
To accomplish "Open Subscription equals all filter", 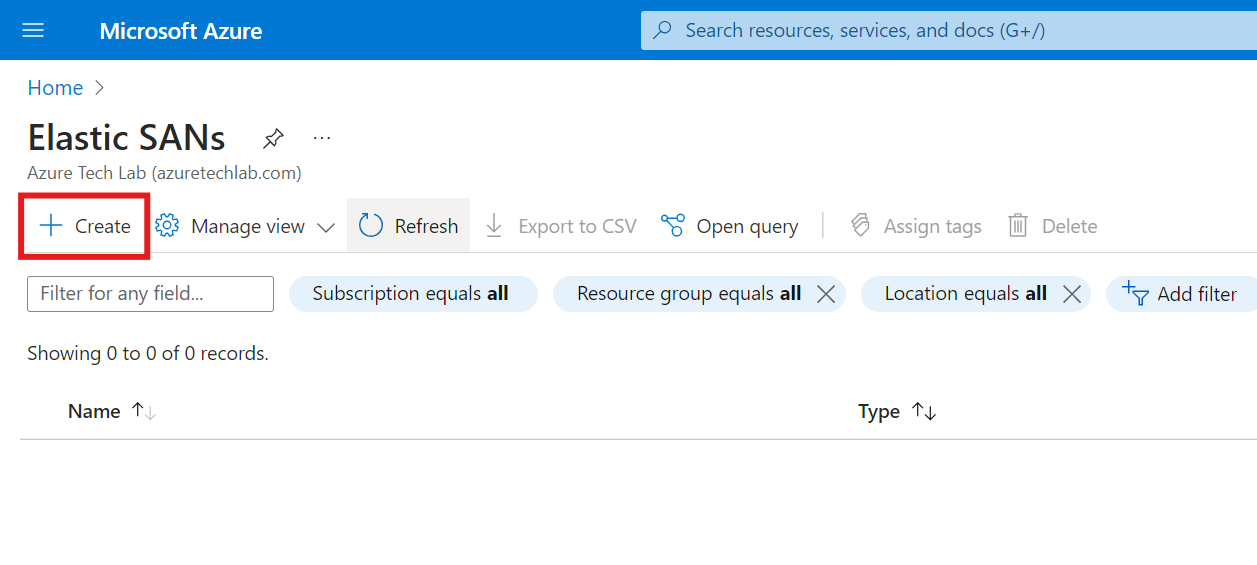I will pyautogui.click(x=413, y=294).
